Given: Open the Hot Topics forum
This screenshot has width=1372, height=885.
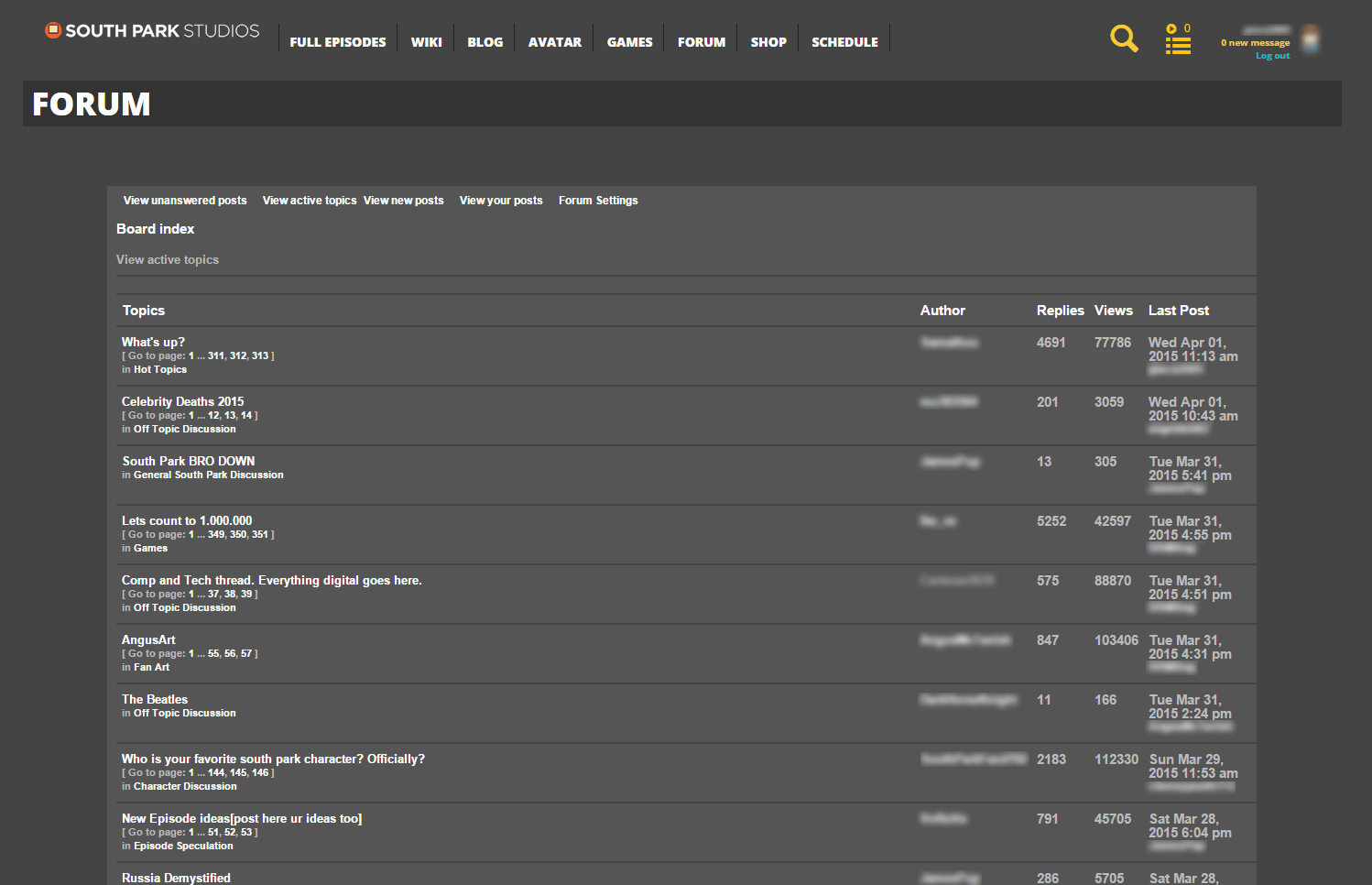Looking at the screenshot, I should point(160,369).
